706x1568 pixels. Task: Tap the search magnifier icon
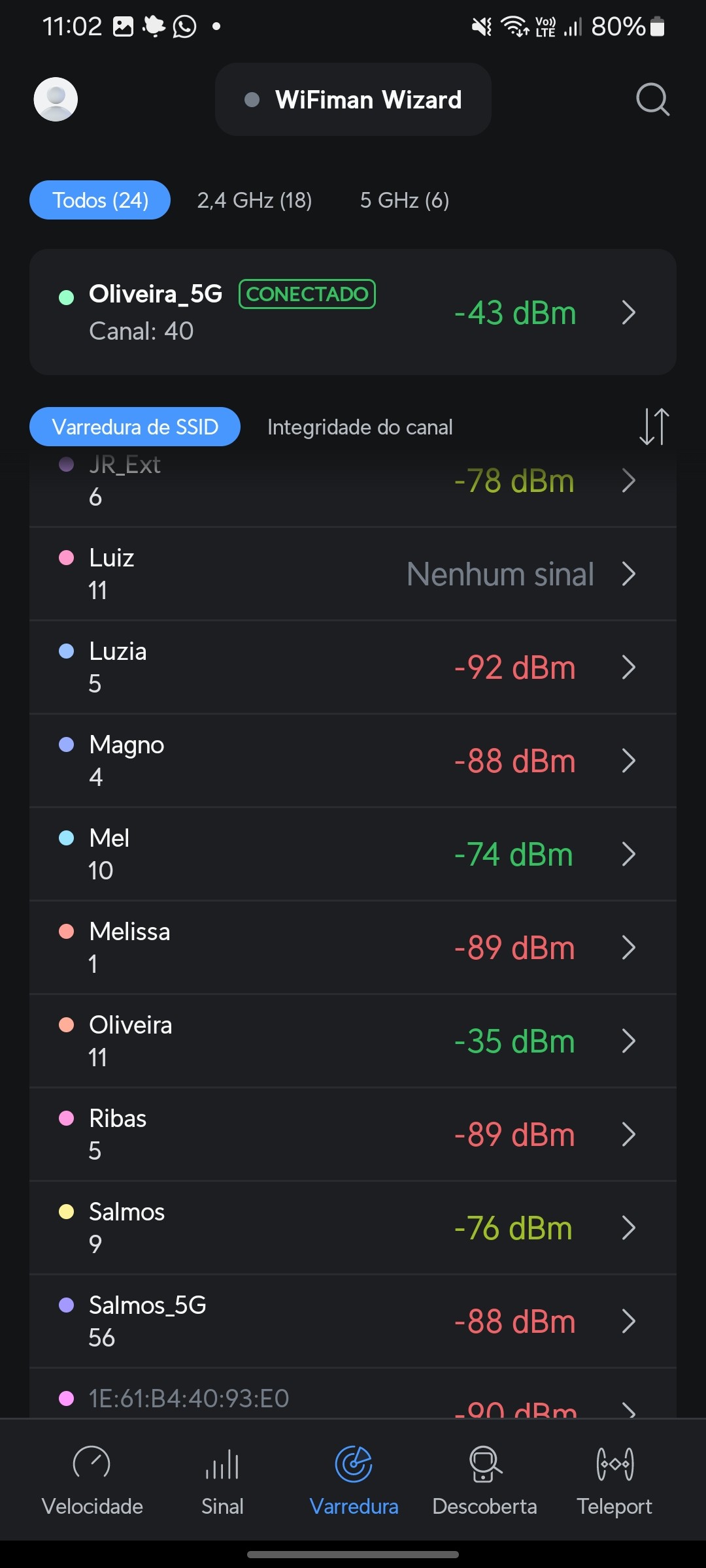[652, 99]
